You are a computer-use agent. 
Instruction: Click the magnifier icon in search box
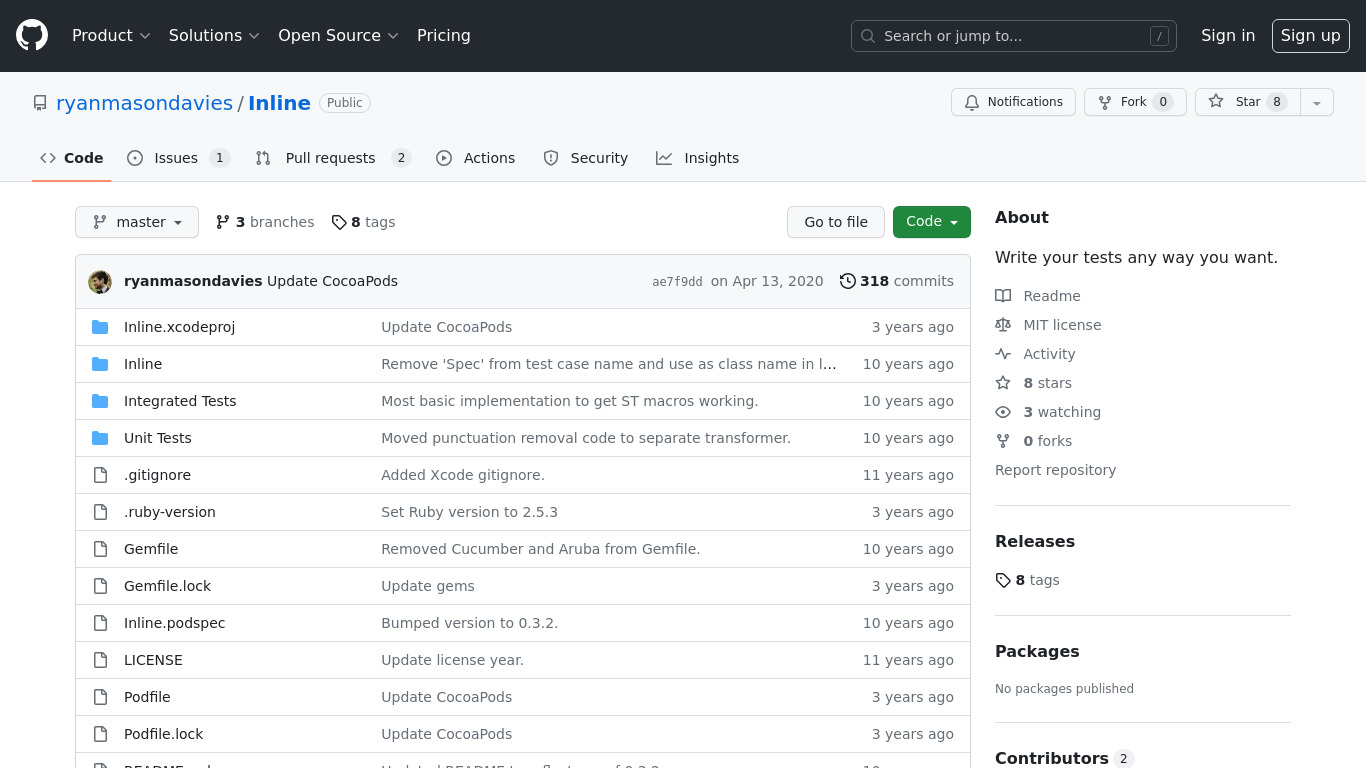(868, 36)
